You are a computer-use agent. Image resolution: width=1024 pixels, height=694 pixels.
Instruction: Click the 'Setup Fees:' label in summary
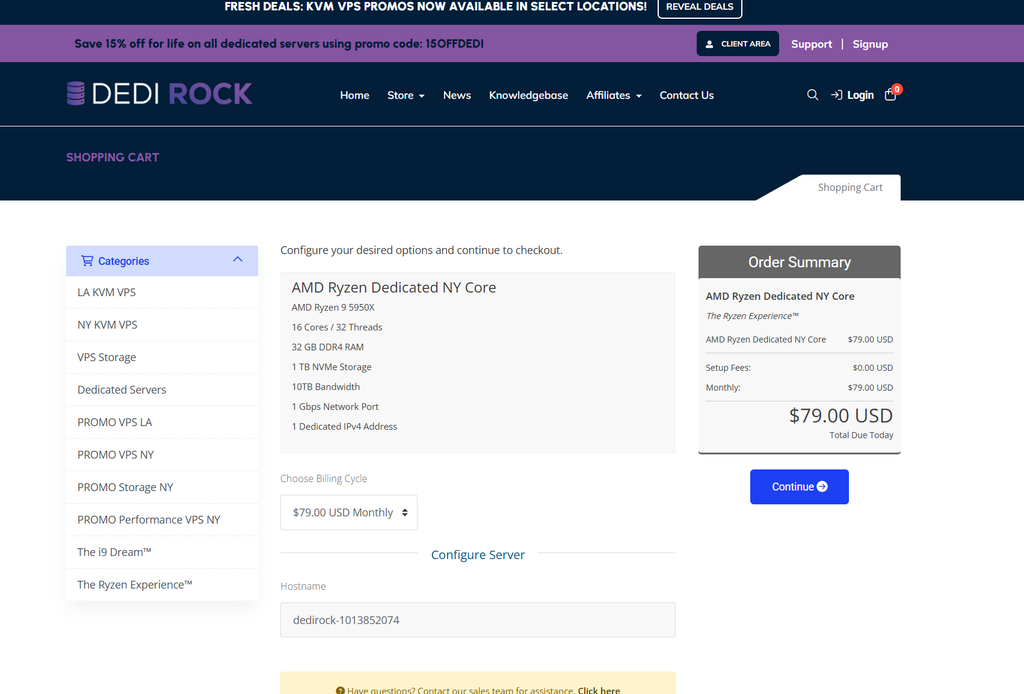pyautogui.click(x=728, y=368)
